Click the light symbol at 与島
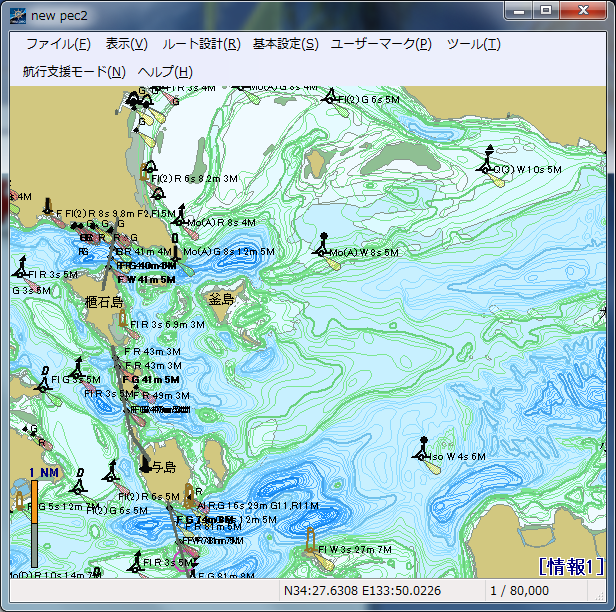Viewport: 616px width, 612px height. point(146,464)
